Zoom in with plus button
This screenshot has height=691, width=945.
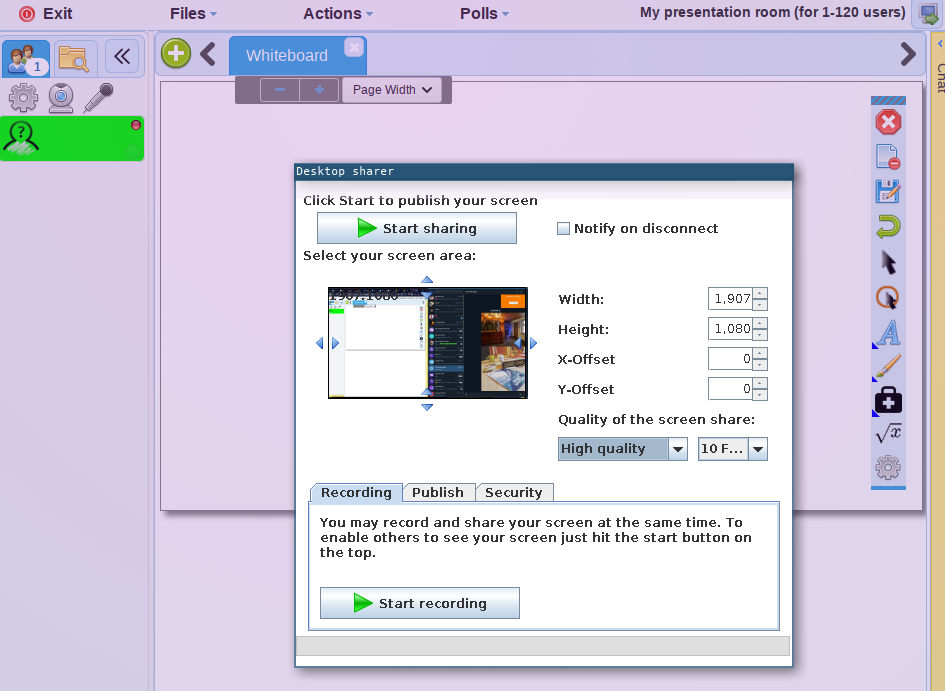click(x=319, y=90)
